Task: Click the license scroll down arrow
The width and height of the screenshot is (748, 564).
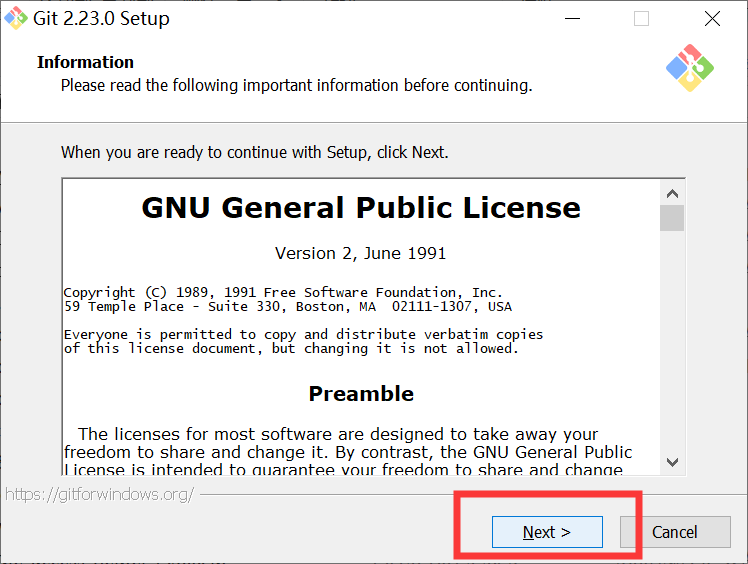Action: [672, 462]
